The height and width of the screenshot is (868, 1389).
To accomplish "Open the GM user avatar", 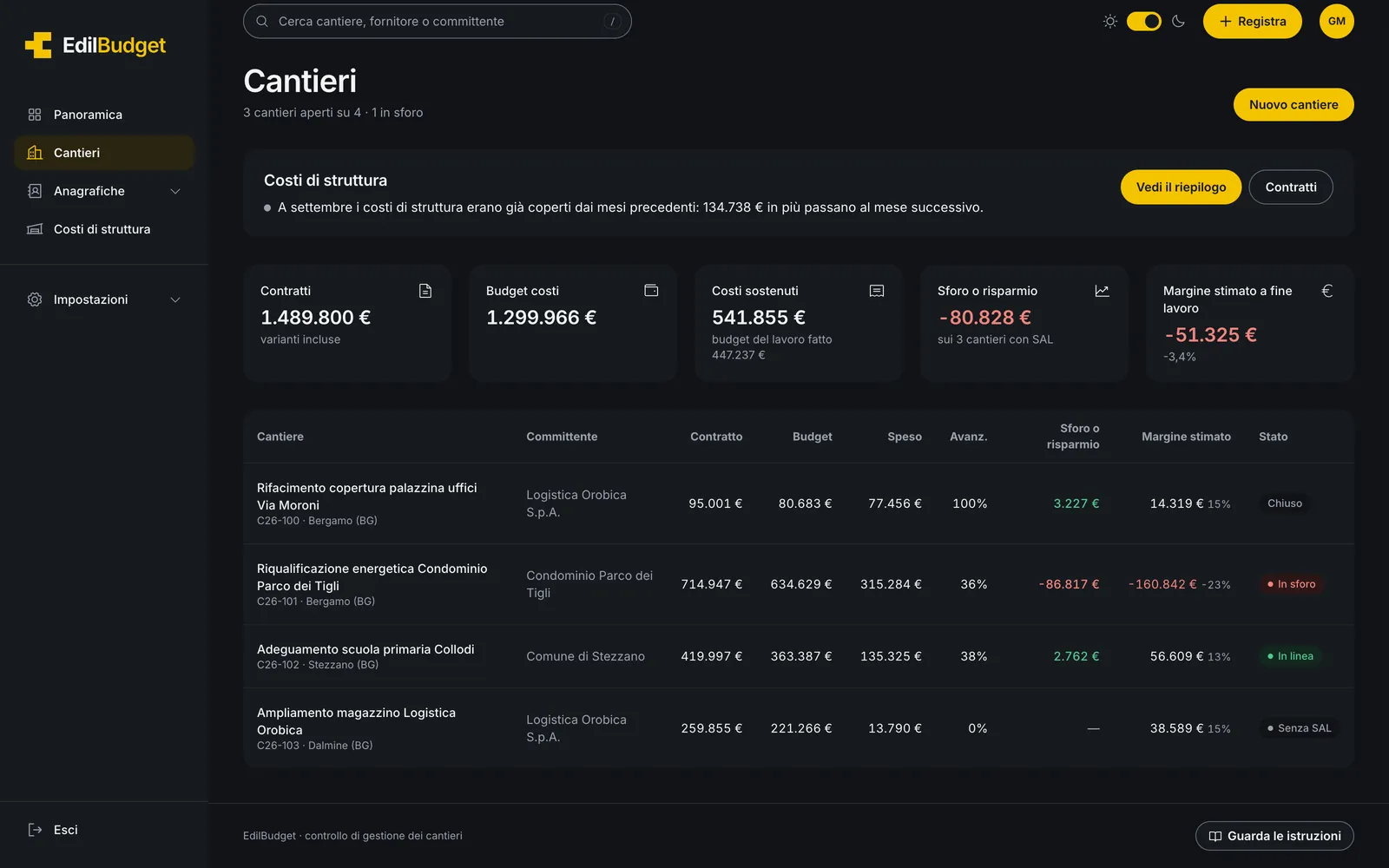I will point(1337,21).
